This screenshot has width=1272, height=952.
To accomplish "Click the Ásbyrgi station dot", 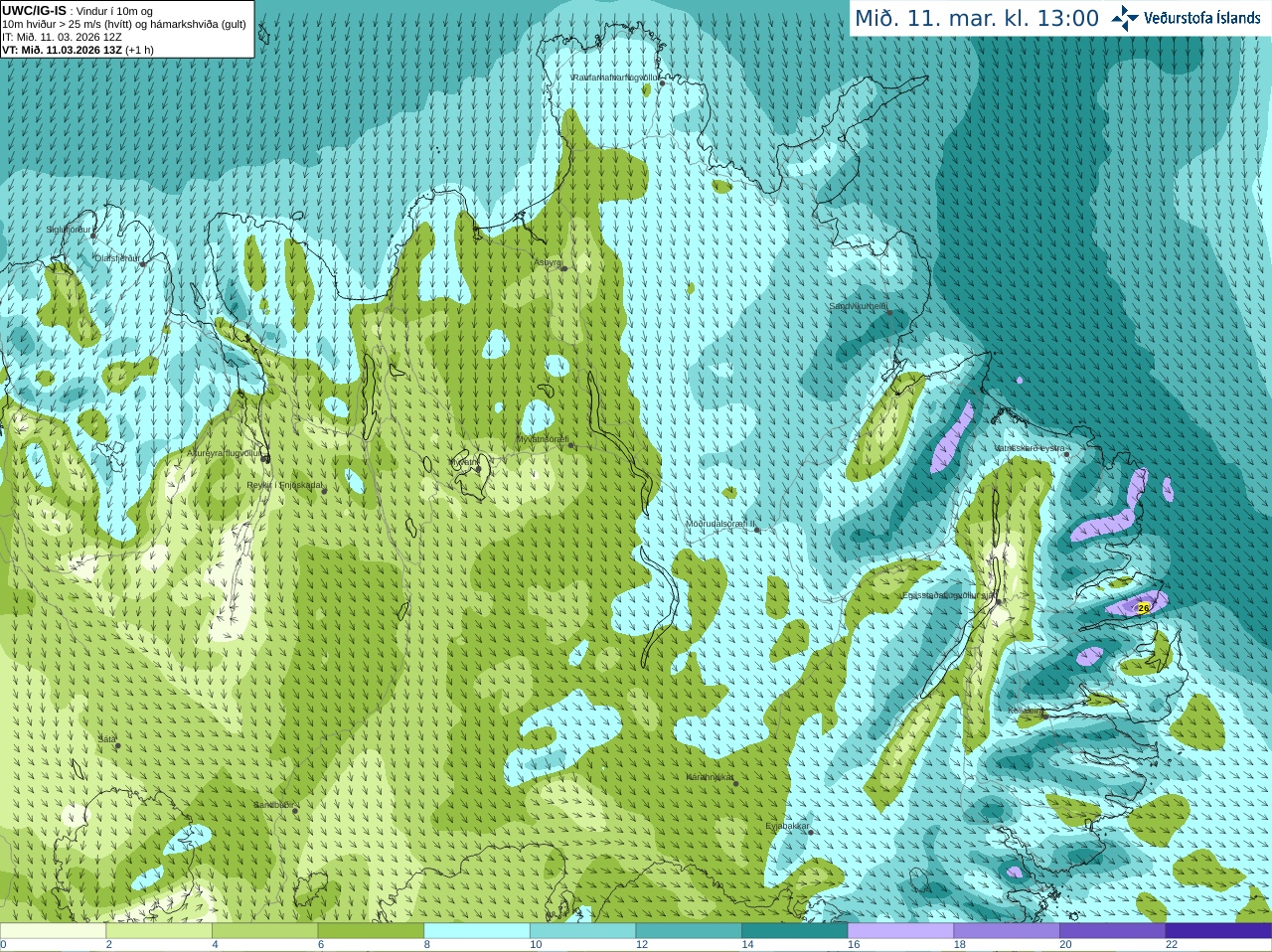I will click(x=564, y=268).
